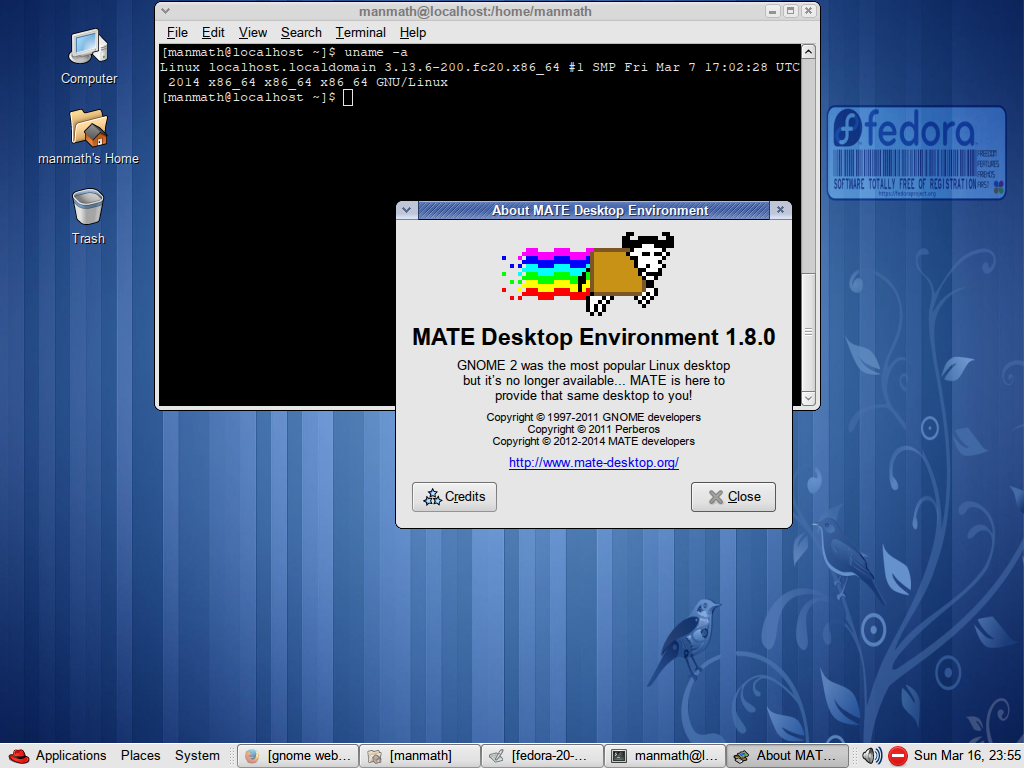This screenshot has height=768, width=1024.
Task: Click the Nyan GNU mascot image in the About dialog
Action: pyautogui.click(x=588, y=273)
